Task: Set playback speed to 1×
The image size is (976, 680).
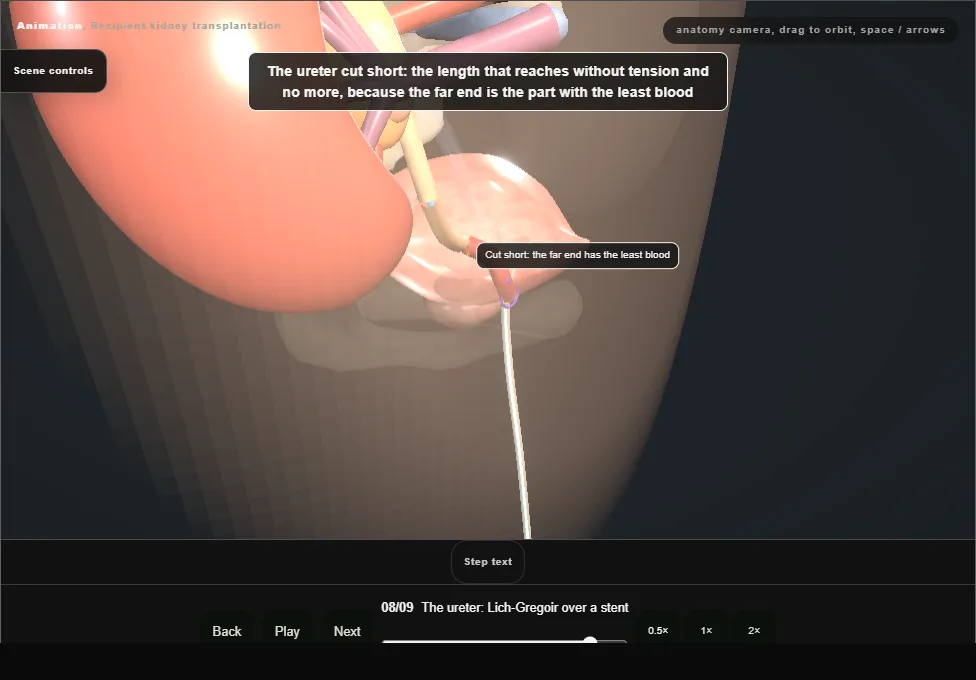Action: pyautogui.click(x=706, y=630)
